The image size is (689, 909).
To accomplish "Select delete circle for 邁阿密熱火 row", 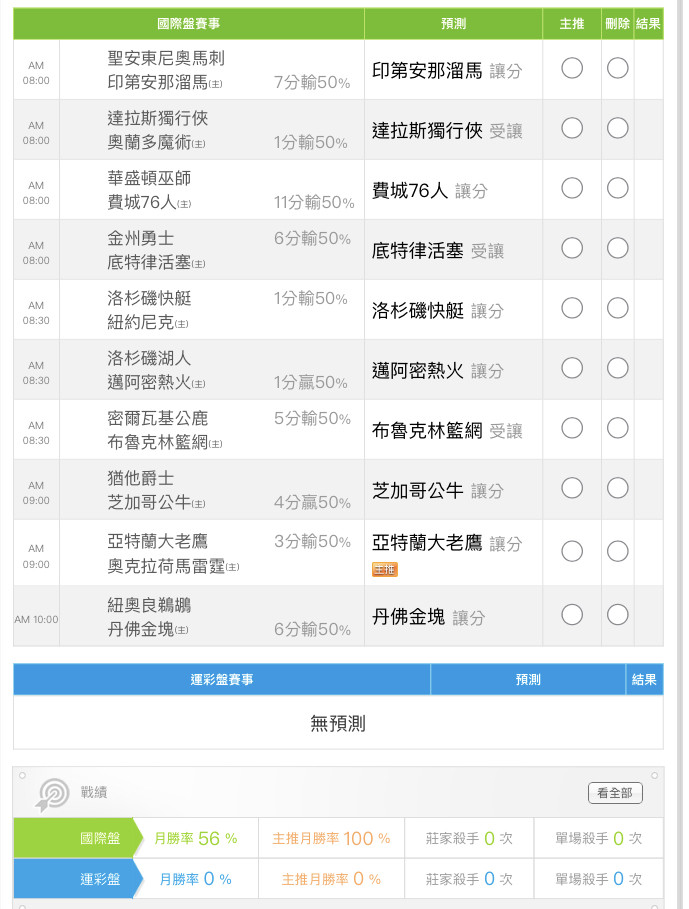I will (x=618, y=368).
